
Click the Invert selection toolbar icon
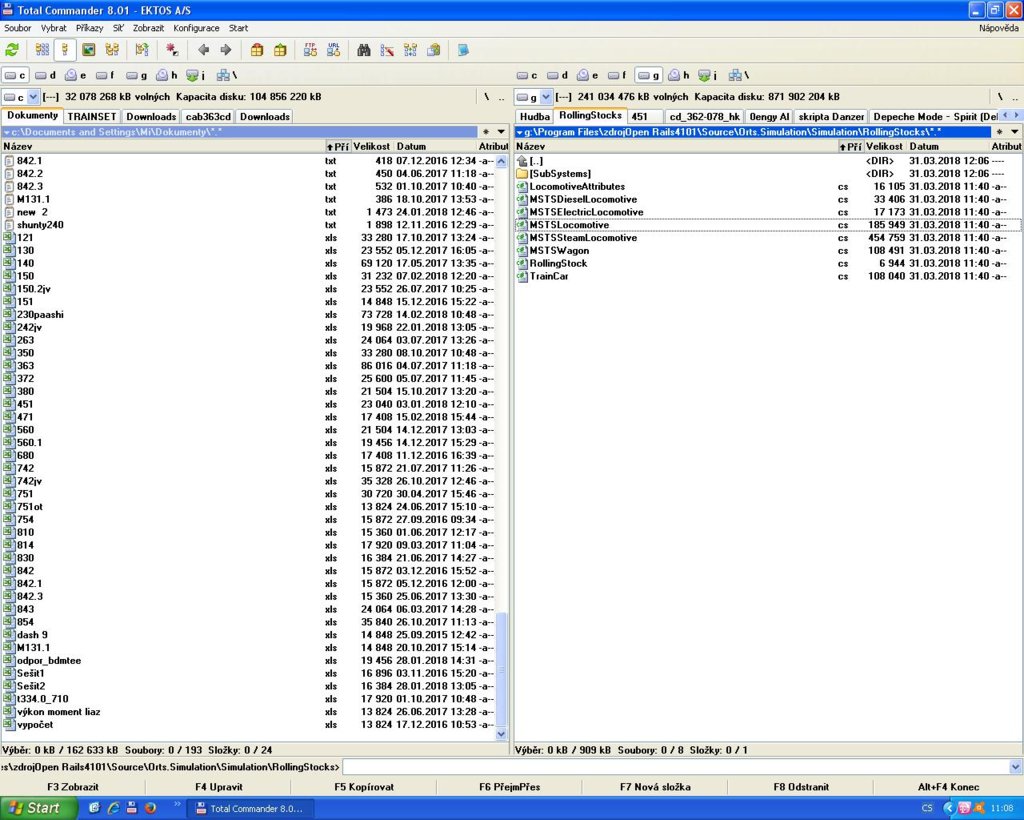142,50
